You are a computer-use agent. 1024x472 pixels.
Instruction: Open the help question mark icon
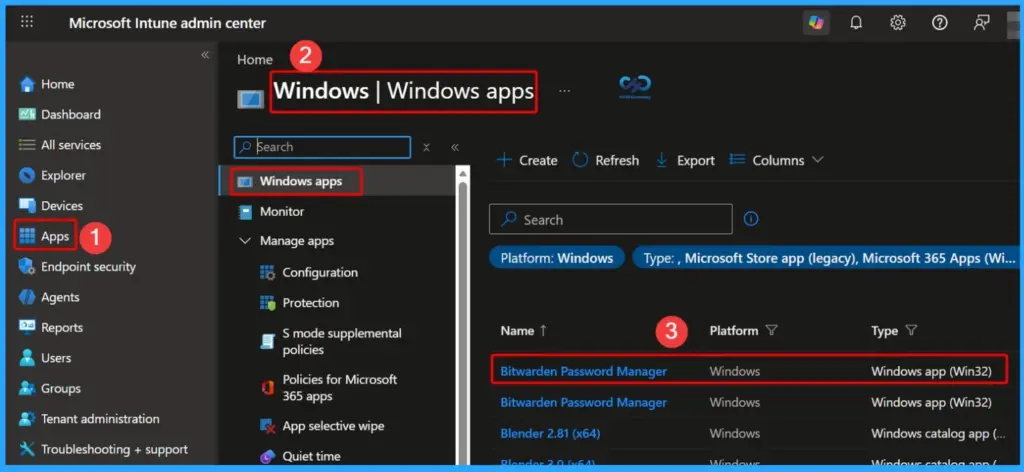[939, 23]
